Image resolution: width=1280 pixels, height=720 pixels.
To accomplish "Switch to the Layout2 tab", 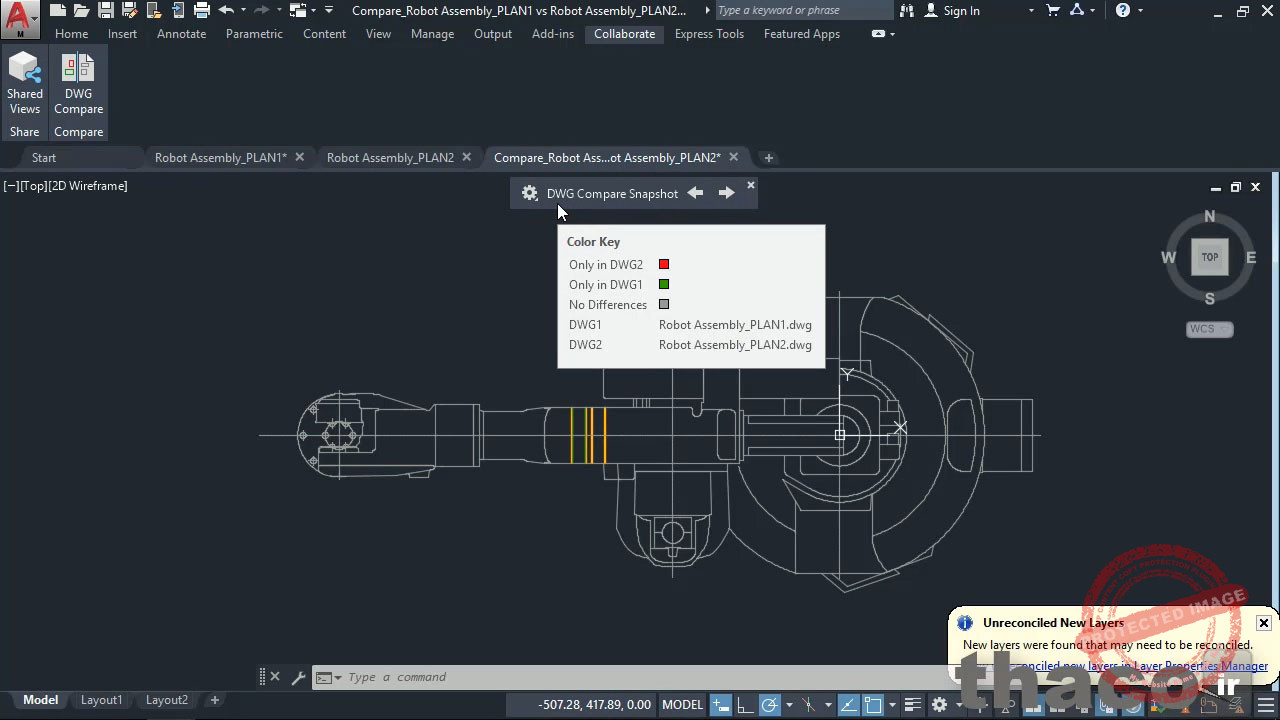I will coord(167,700).
